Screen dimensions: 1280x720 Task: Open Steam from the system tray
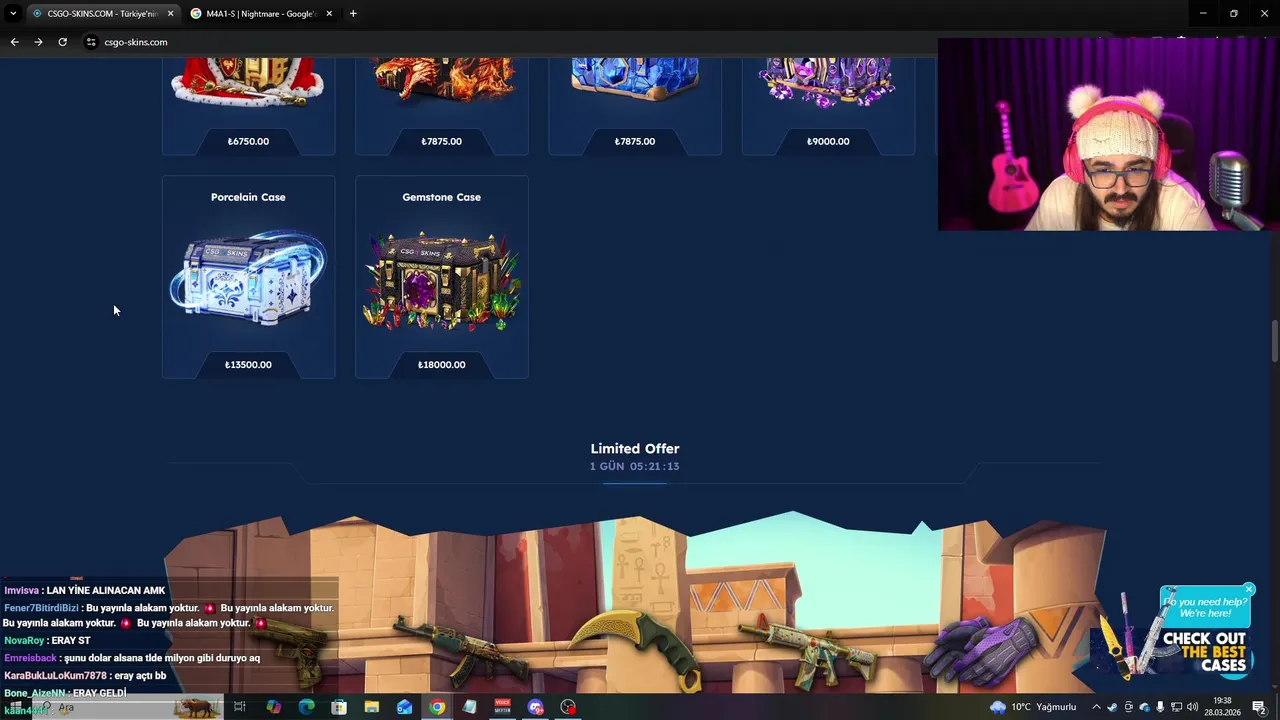pos(1112,707)
